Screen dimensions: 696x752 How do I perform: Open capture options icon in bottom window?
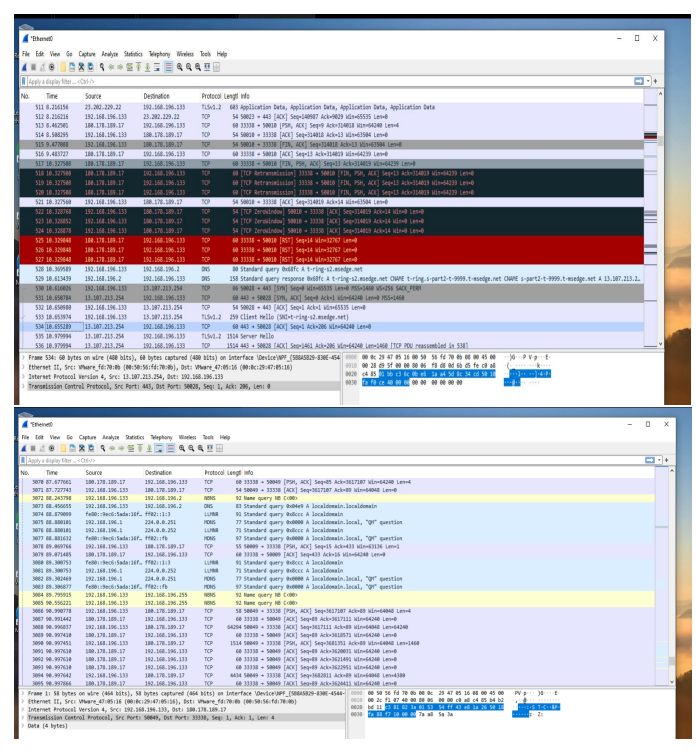[51, 448]
